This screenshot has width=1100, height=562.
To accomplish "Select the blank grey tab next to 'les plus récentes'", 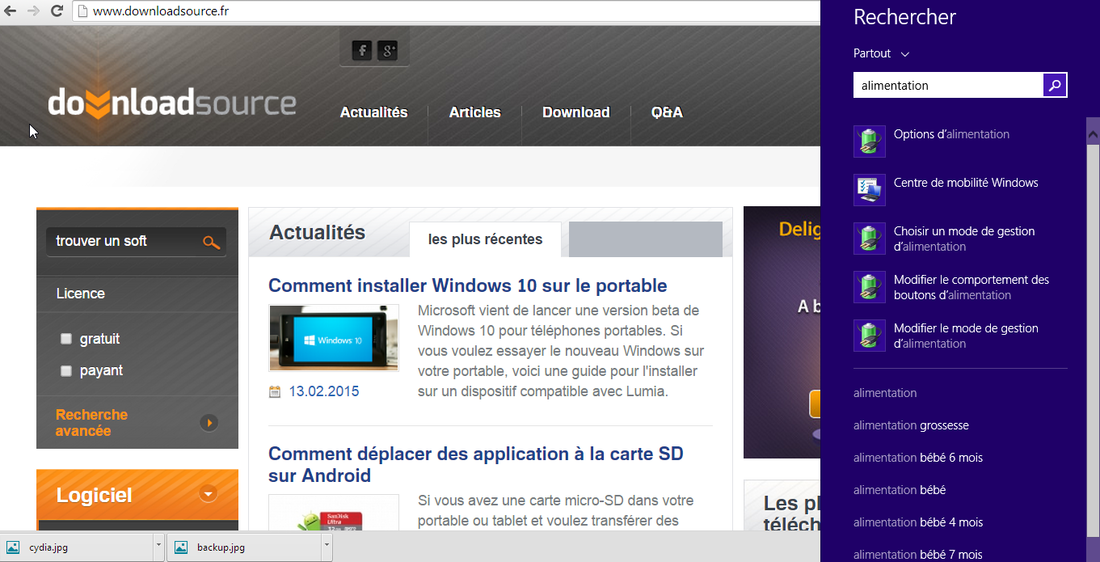I will (645, 239).
